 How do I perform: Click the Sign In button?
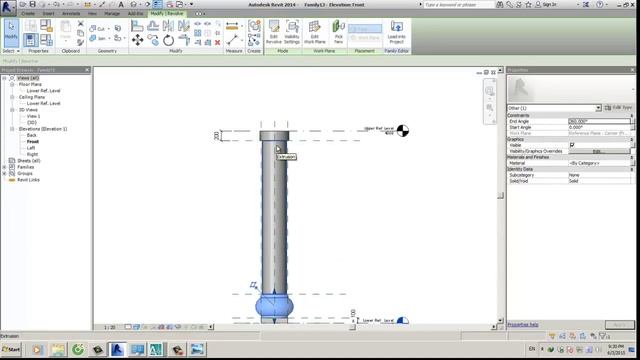coord(546,4)
